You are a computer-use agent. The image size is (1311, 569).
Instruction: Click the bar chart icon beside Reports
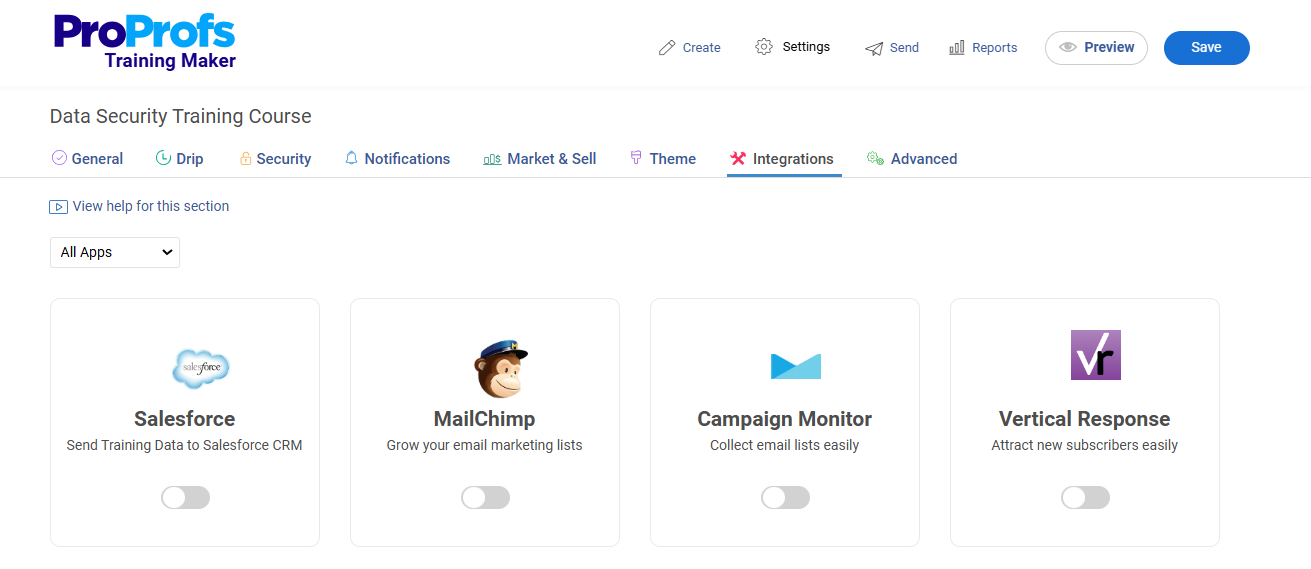(x=957, y=47)
